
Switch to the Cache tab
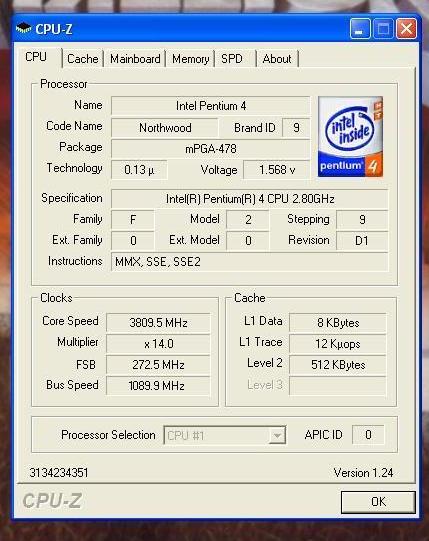click(x=83, y=59)
